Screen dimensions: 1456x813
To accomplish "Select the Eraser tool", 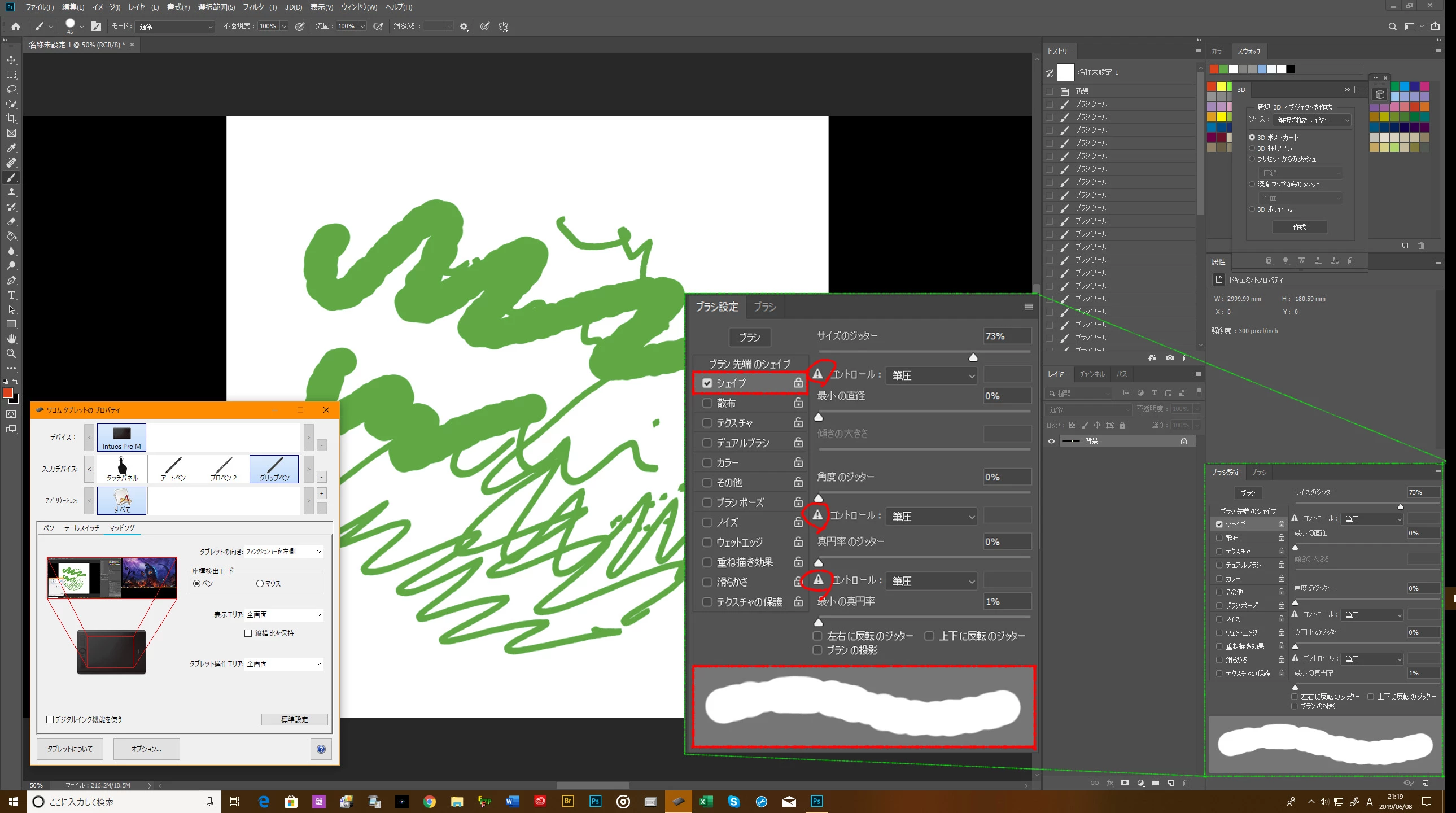I will (11, 222).
